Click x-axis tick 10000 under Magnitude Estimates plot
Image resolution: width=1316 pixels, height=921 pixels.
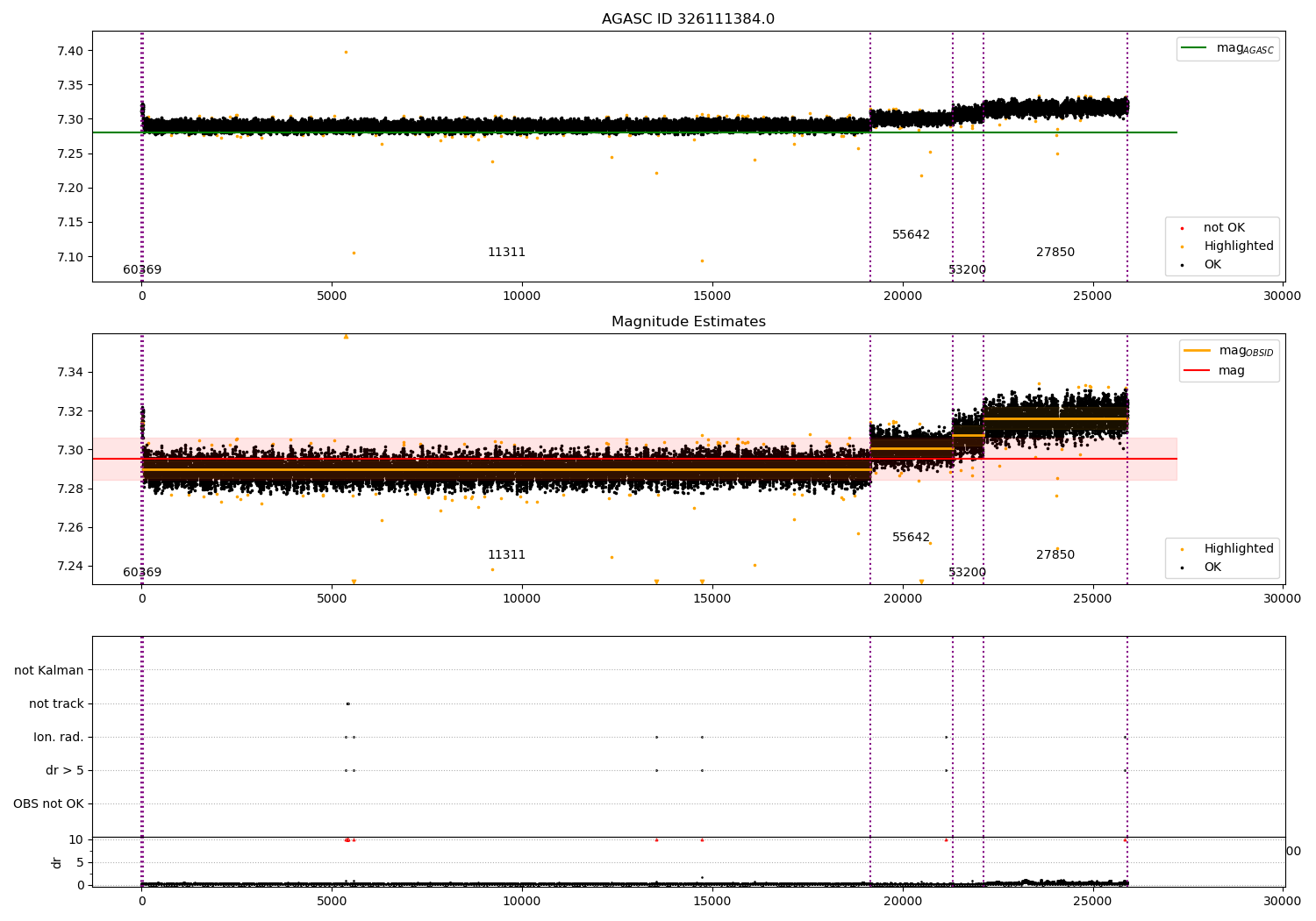click(521, 599)
